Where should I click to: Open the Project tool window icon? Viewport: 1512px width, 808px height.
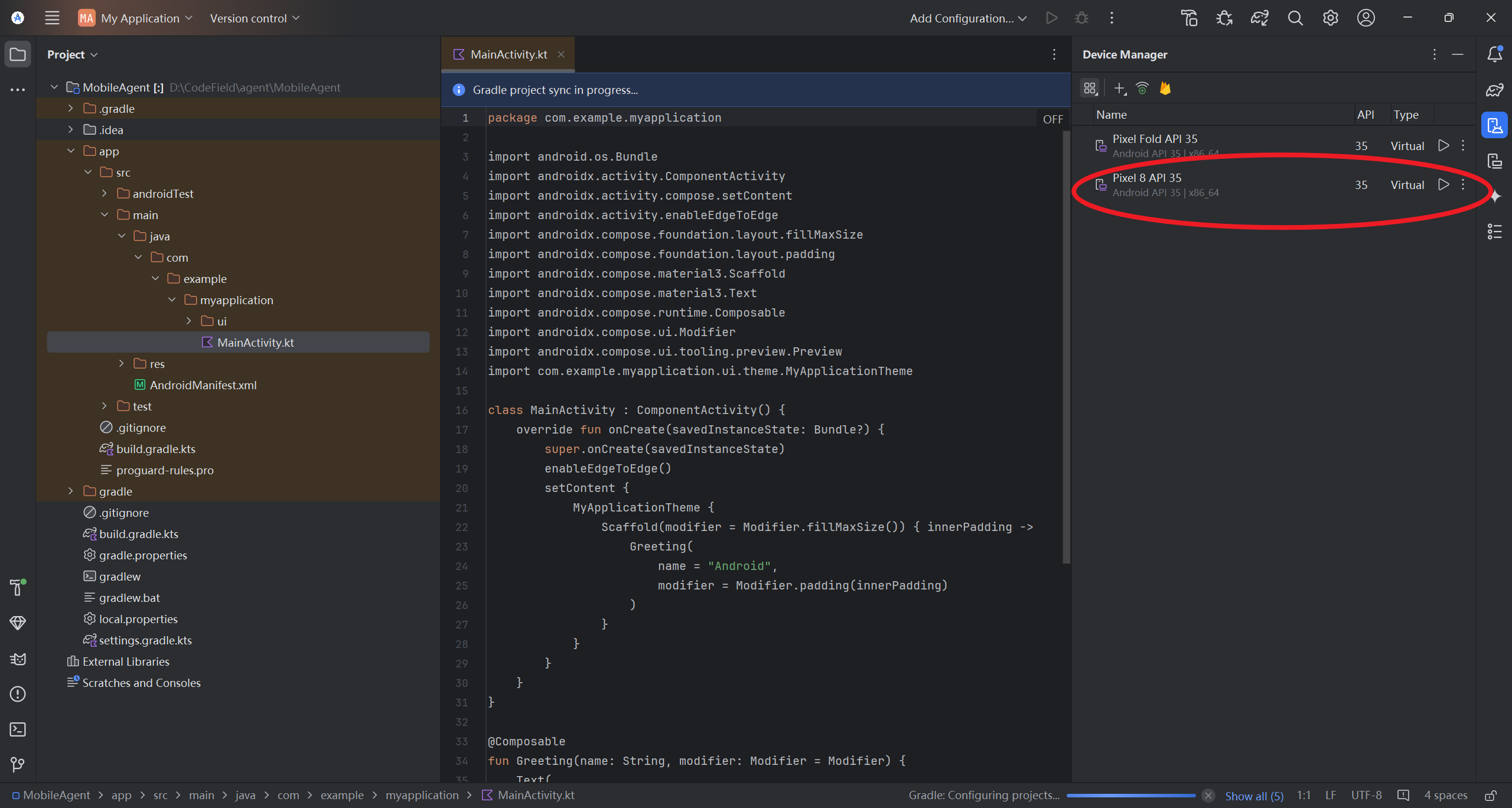tap(18, 54)
